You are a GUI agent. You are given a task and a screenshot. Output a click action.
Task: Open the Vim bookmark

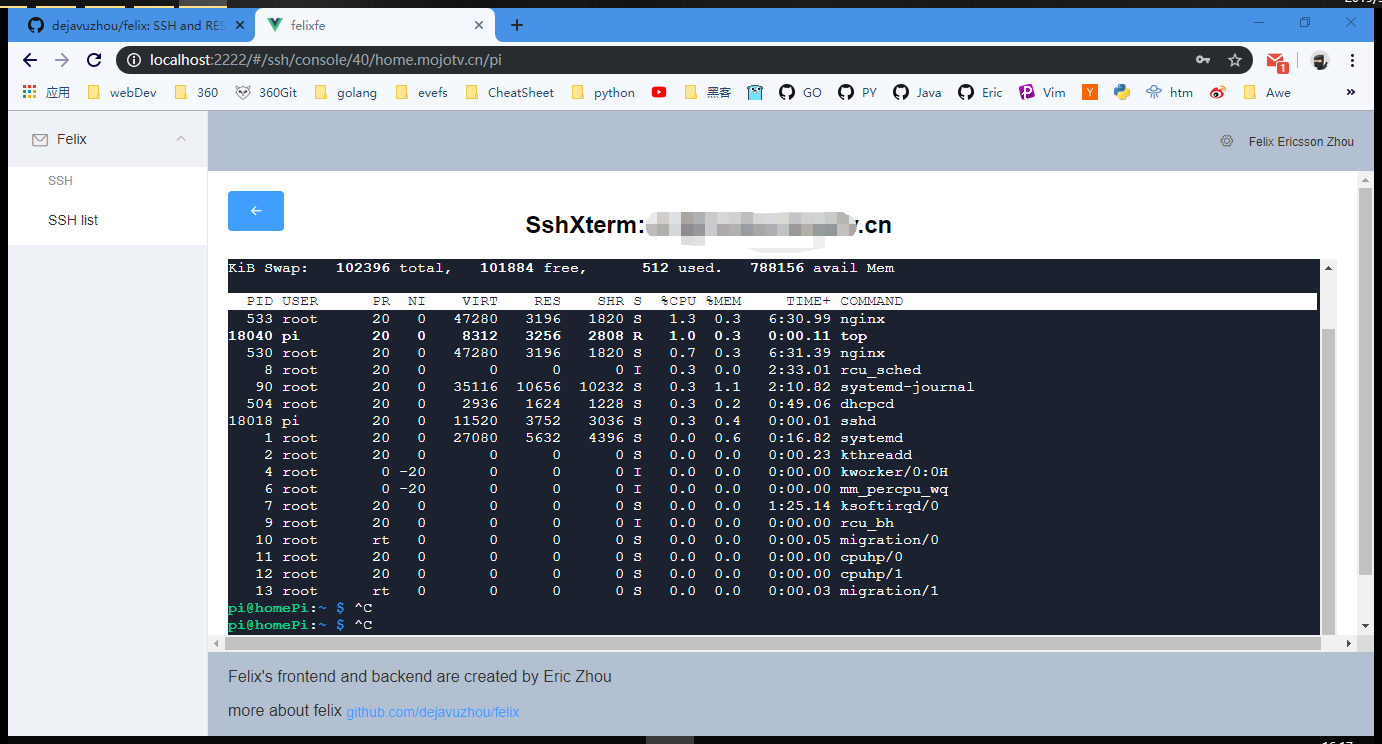pos(1043,92)
